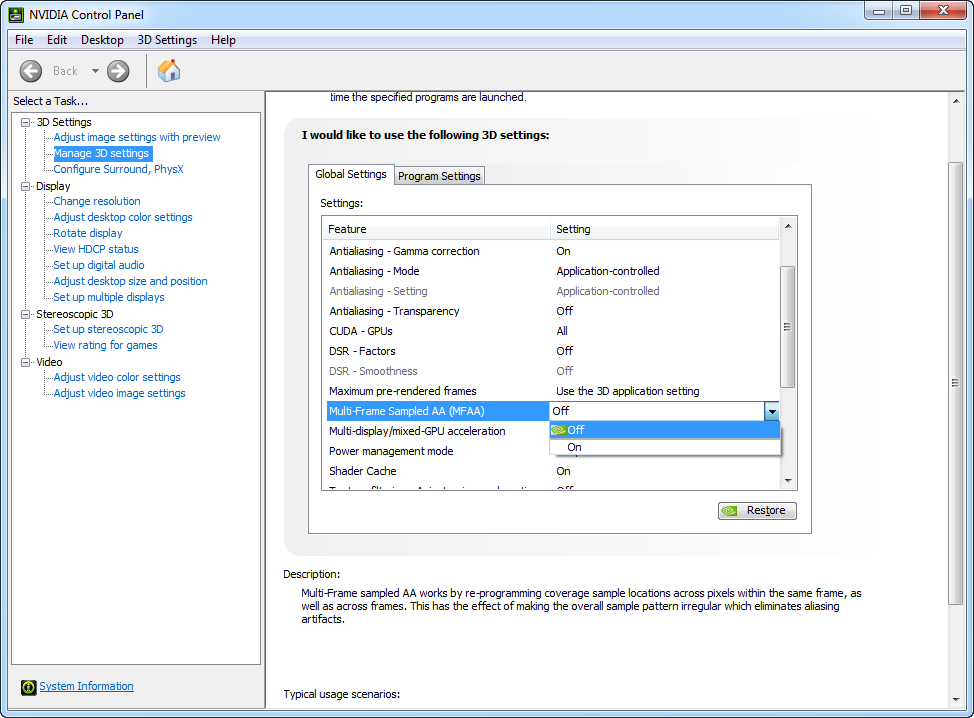Image resolution: width=974 pixels, height=718 pixels.
Task: Collapse the Display tree node
Action: (25, 186)
